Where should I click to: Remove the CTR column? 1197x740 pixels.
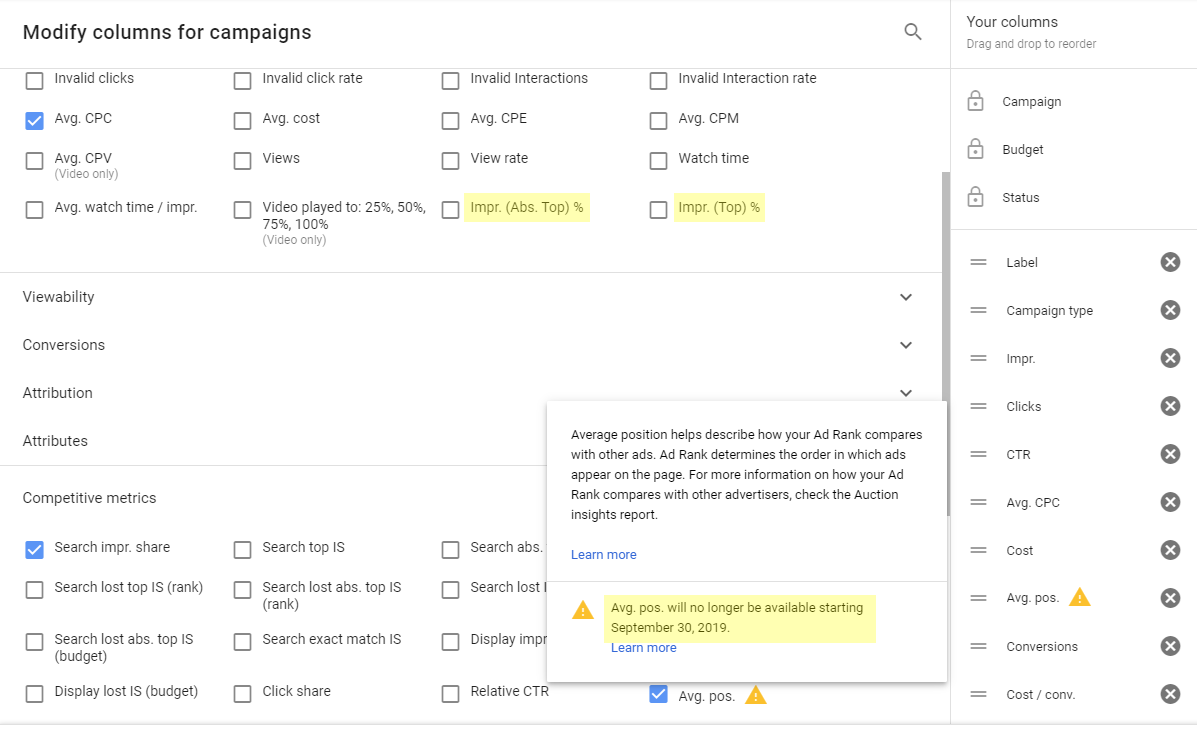[x=1170, y=454]
